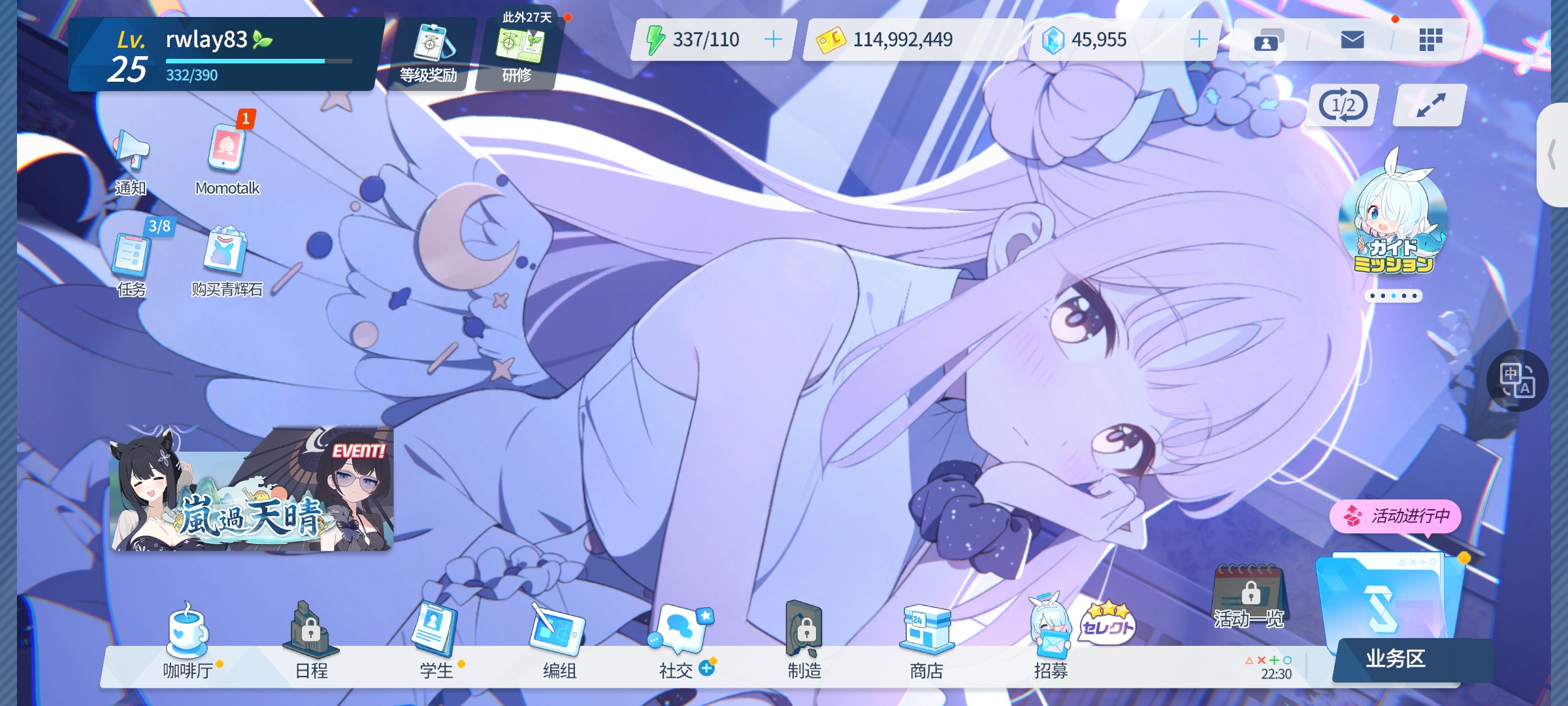Visit the 商店 shop
The width and height of the screenshot is (1568, 706).
tap(926, 642)
